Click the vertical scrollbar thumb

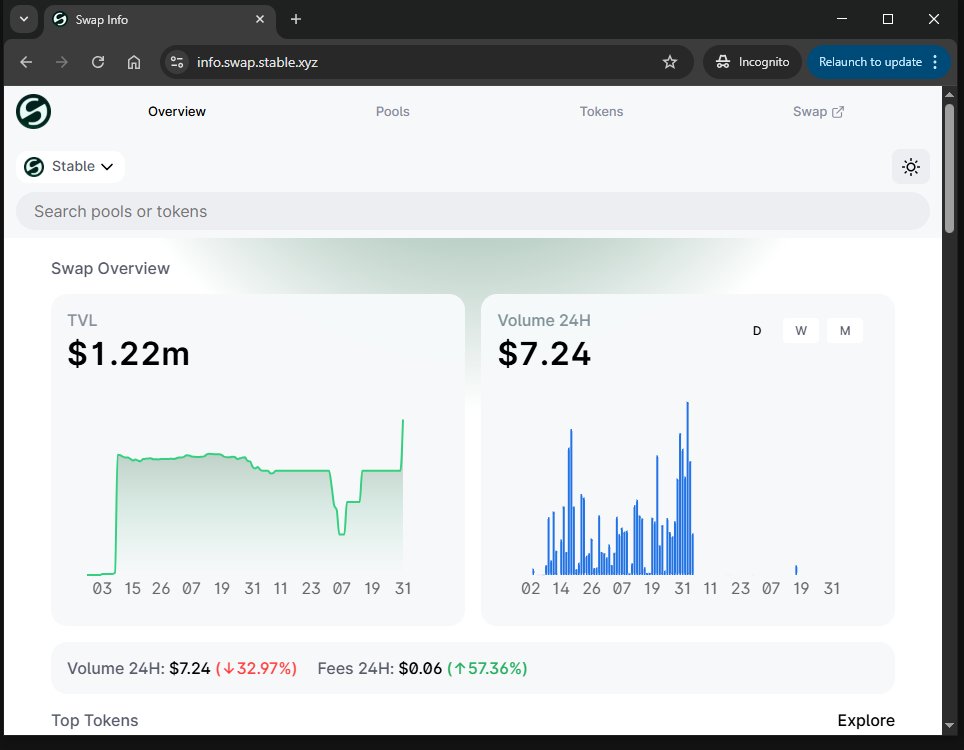pyautogui.click(x=949, y=168)
